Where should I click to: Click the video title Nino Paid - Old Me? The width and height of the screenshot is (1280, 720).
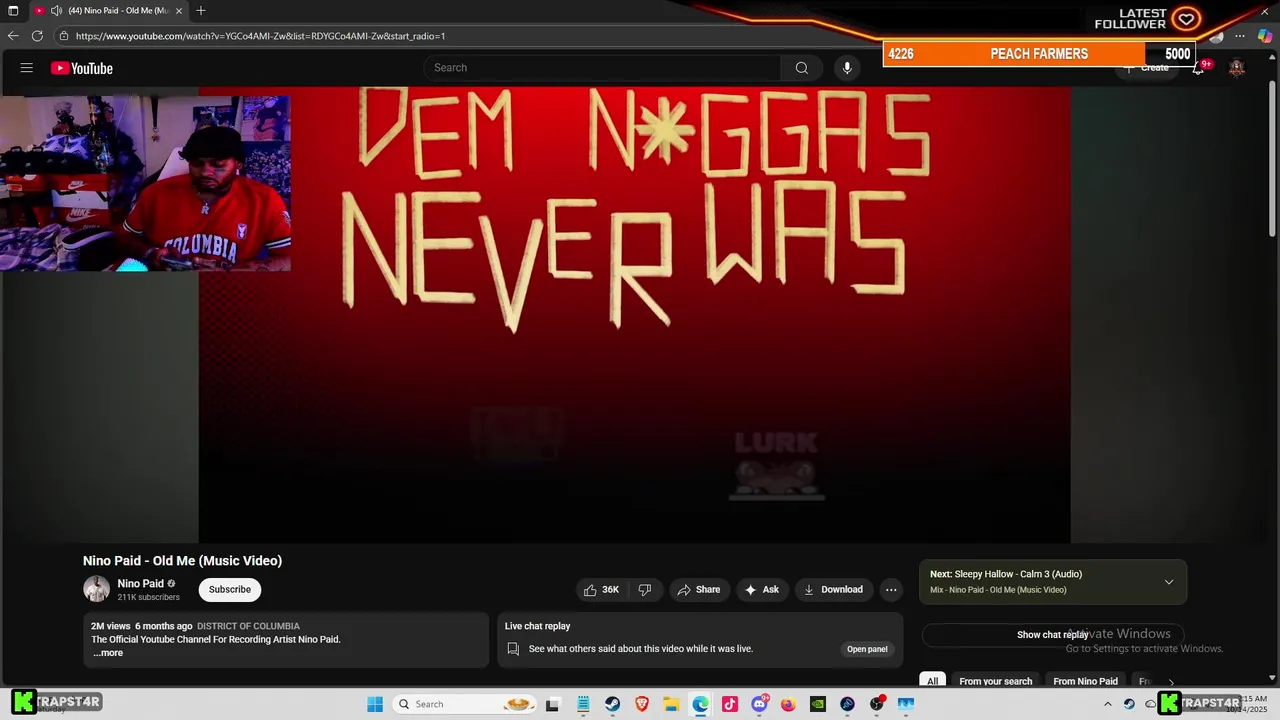tap(182, 561)
